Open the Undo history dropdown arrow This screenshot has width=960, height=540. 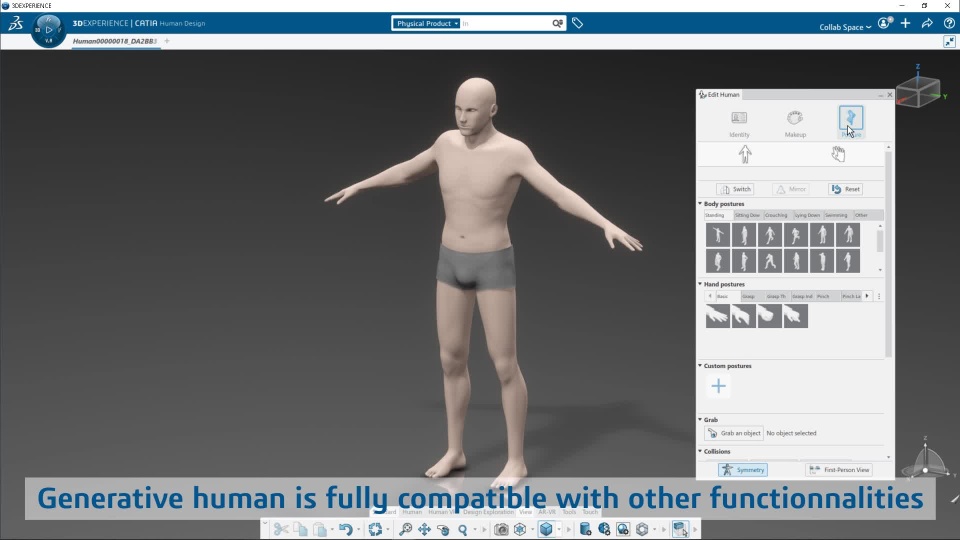pos(358,530)
